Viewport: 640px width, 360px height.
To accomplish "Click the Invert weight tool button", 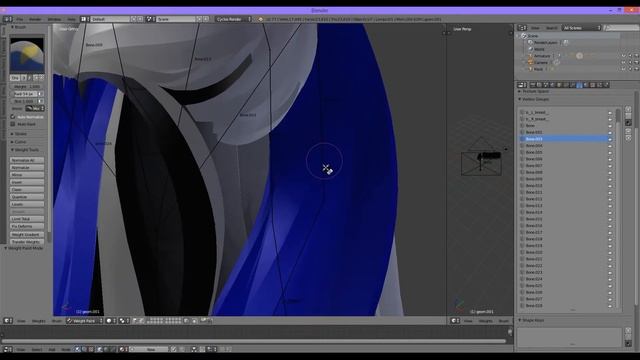I will click(x=27, y=182).
